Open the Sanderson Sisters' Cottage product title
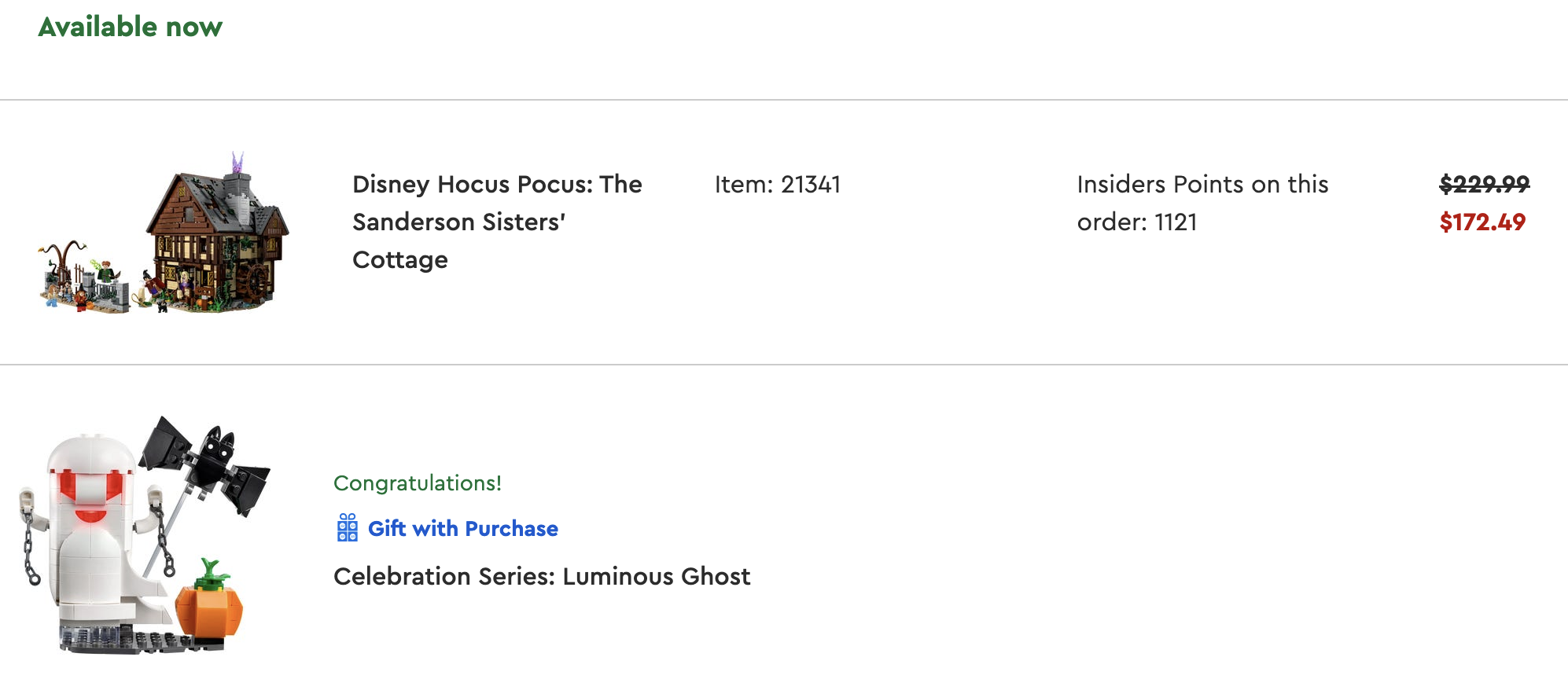 497,222
